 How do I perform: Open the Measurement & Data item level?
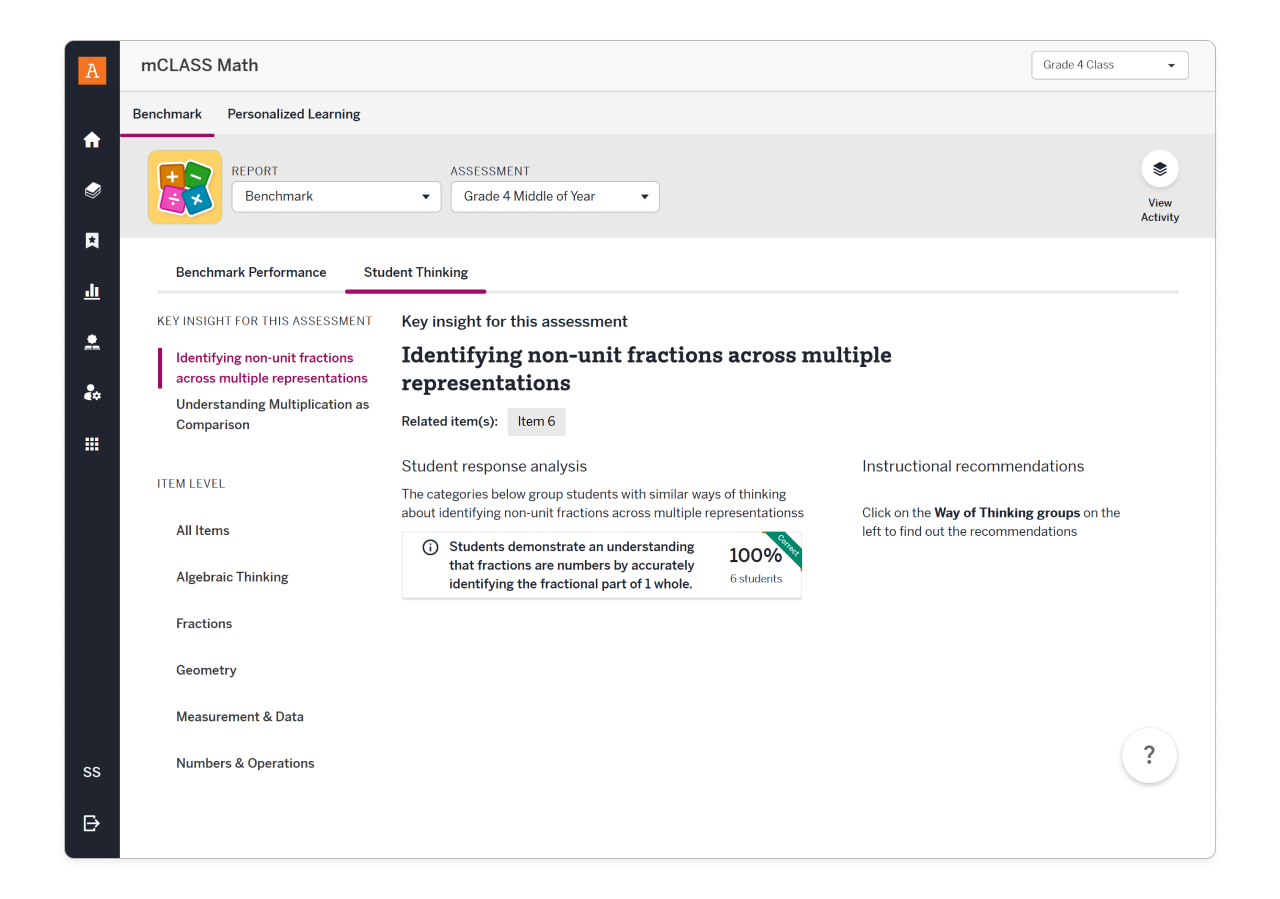click(x=240, y=717)
